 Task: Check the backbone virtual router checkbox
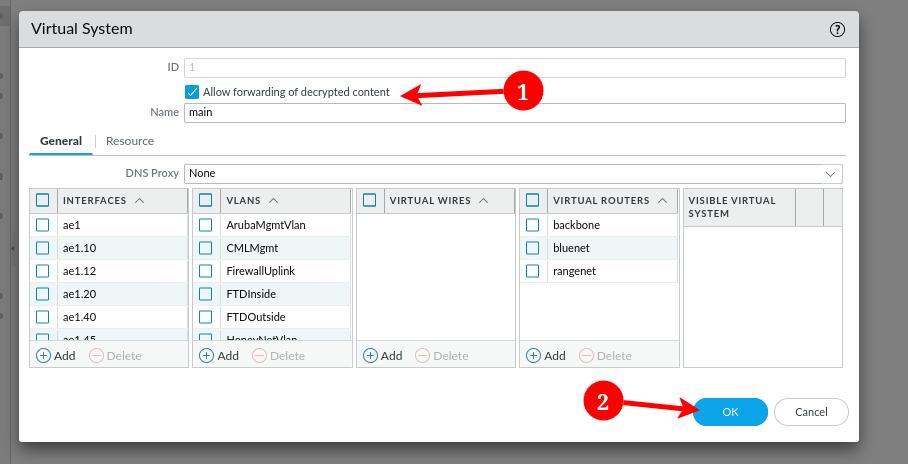pos(533,225)
